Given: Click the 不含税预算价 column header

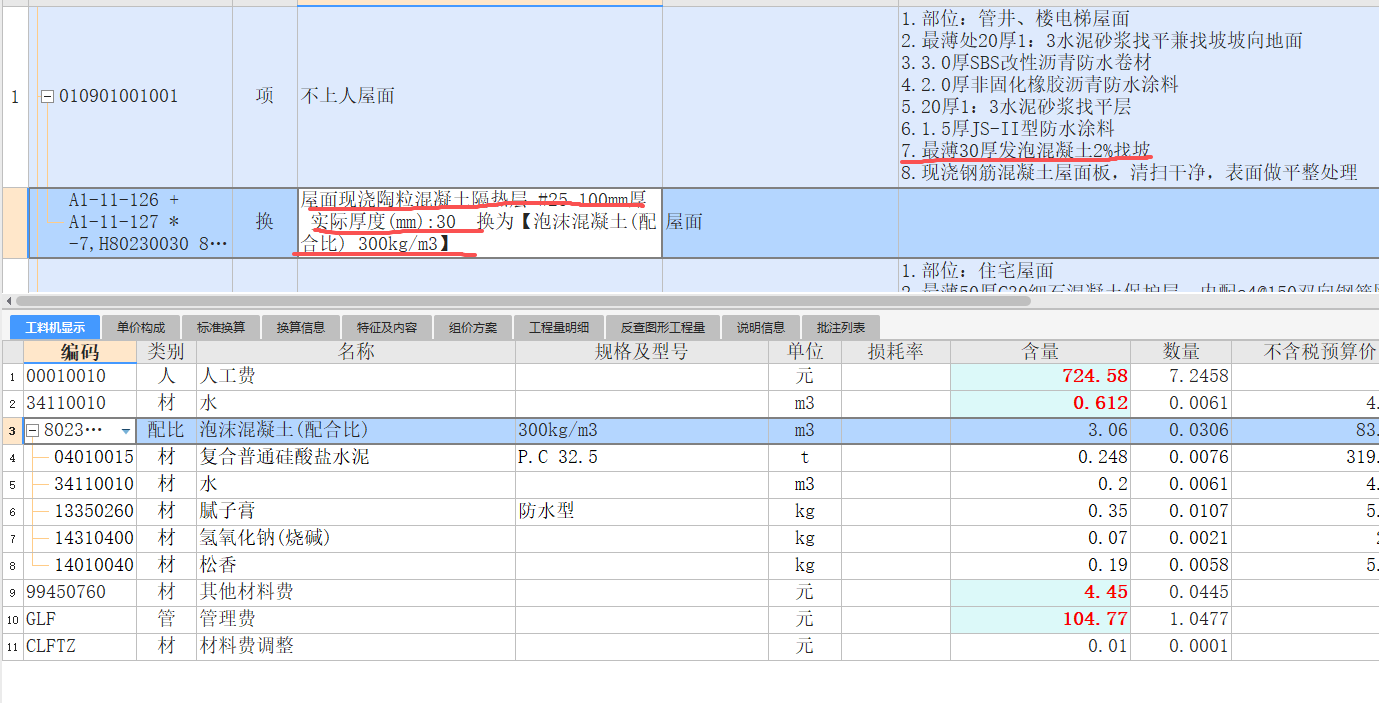Looking at the screenshot, I should click(1306, 351).
